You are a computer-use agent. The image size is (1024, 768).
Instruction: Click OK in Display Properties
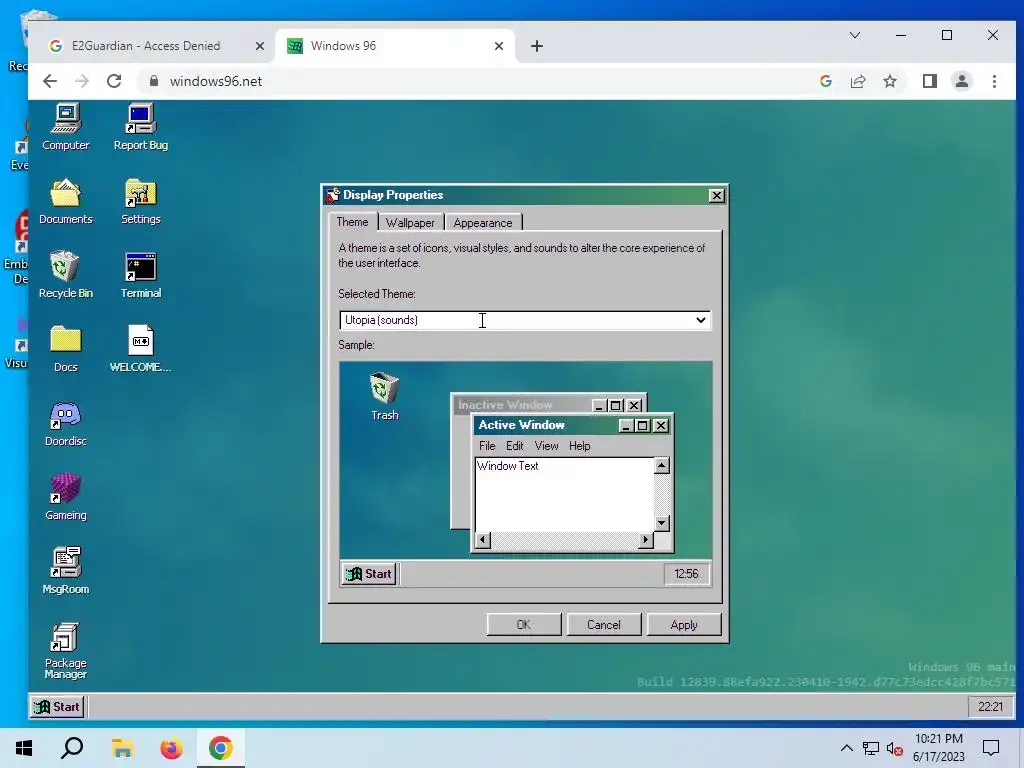click(524, 625)
